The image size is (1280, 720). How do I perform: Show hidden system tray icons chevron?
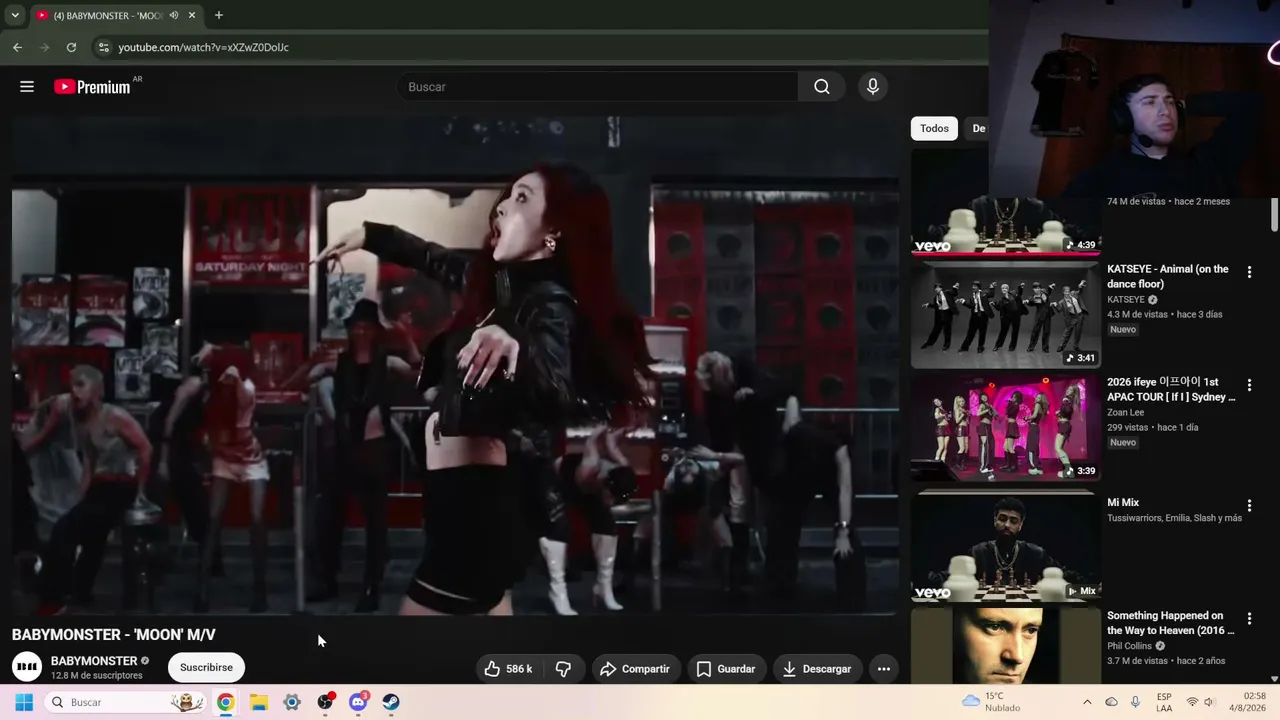(x=1087, y=702)
